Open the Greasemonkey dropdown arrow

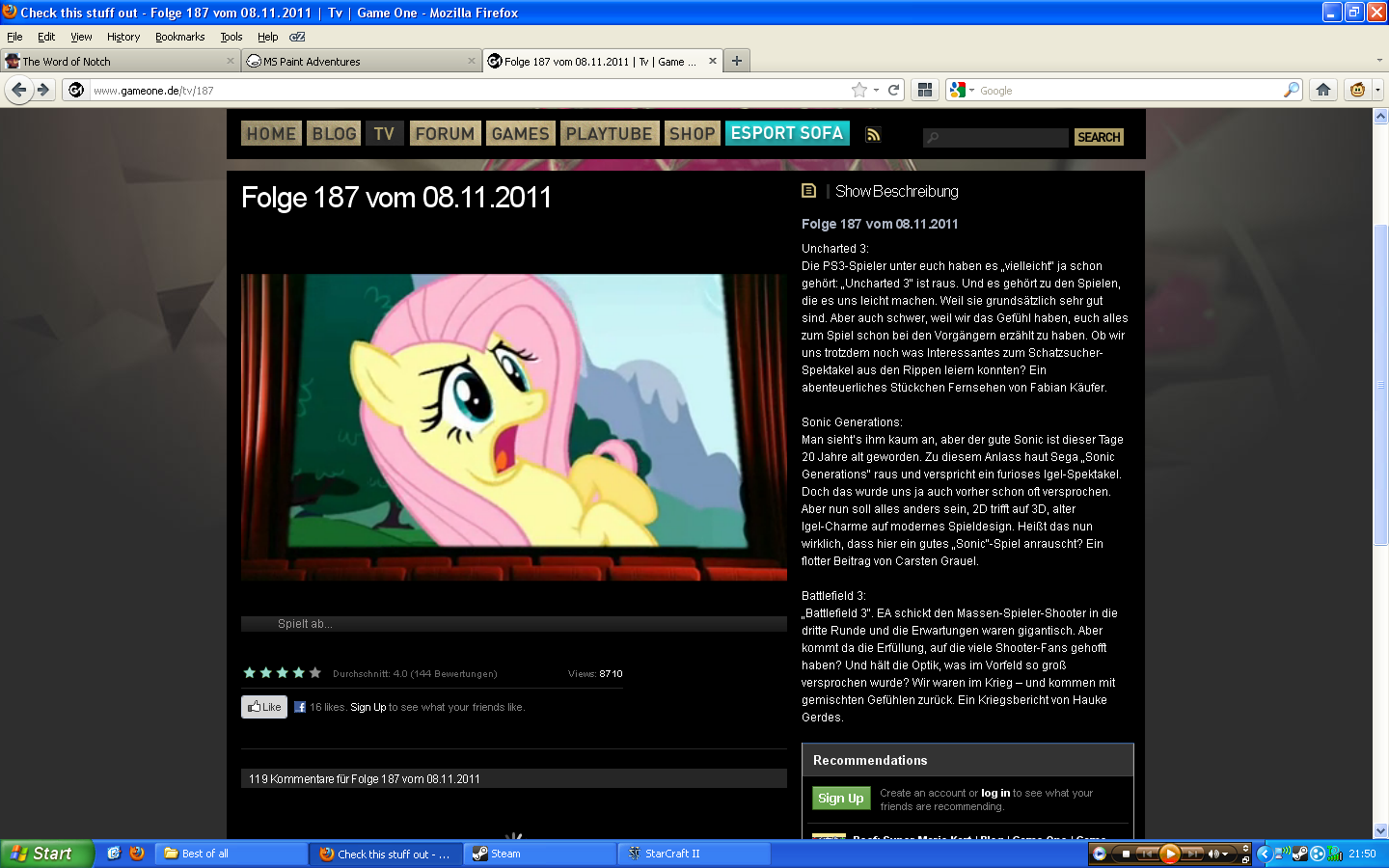point(1377,90)
